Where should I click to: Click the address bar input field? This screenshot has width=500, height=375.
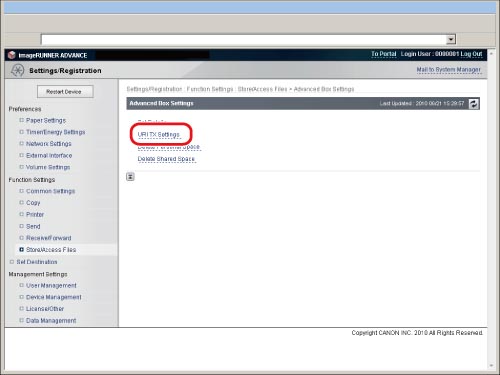click(x=243, y=39)
